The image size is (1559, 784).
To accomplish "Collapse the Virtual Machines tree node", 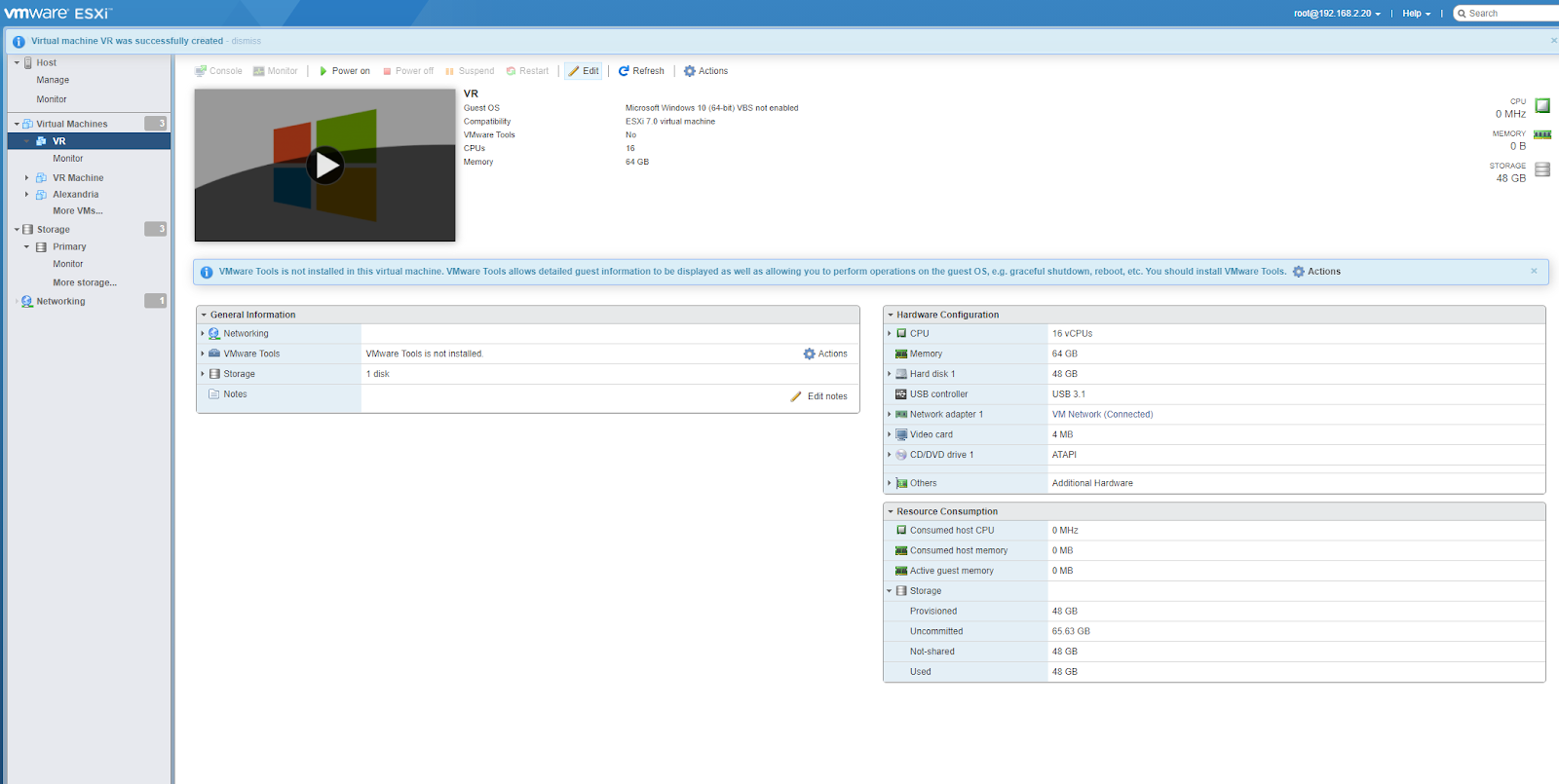I will coord(17,125).
